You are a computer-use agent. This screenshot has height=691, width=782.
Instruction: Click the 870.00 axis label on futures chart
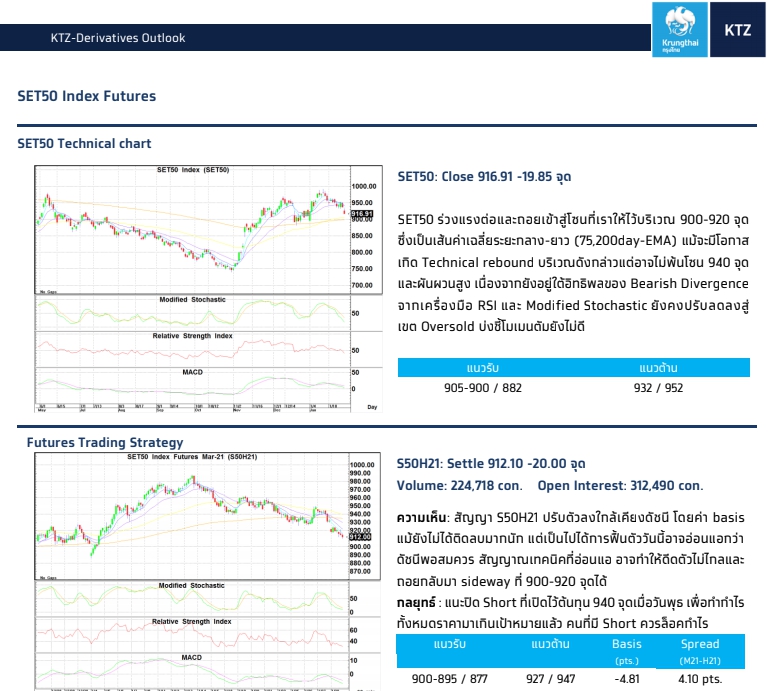tap(360, 571)
